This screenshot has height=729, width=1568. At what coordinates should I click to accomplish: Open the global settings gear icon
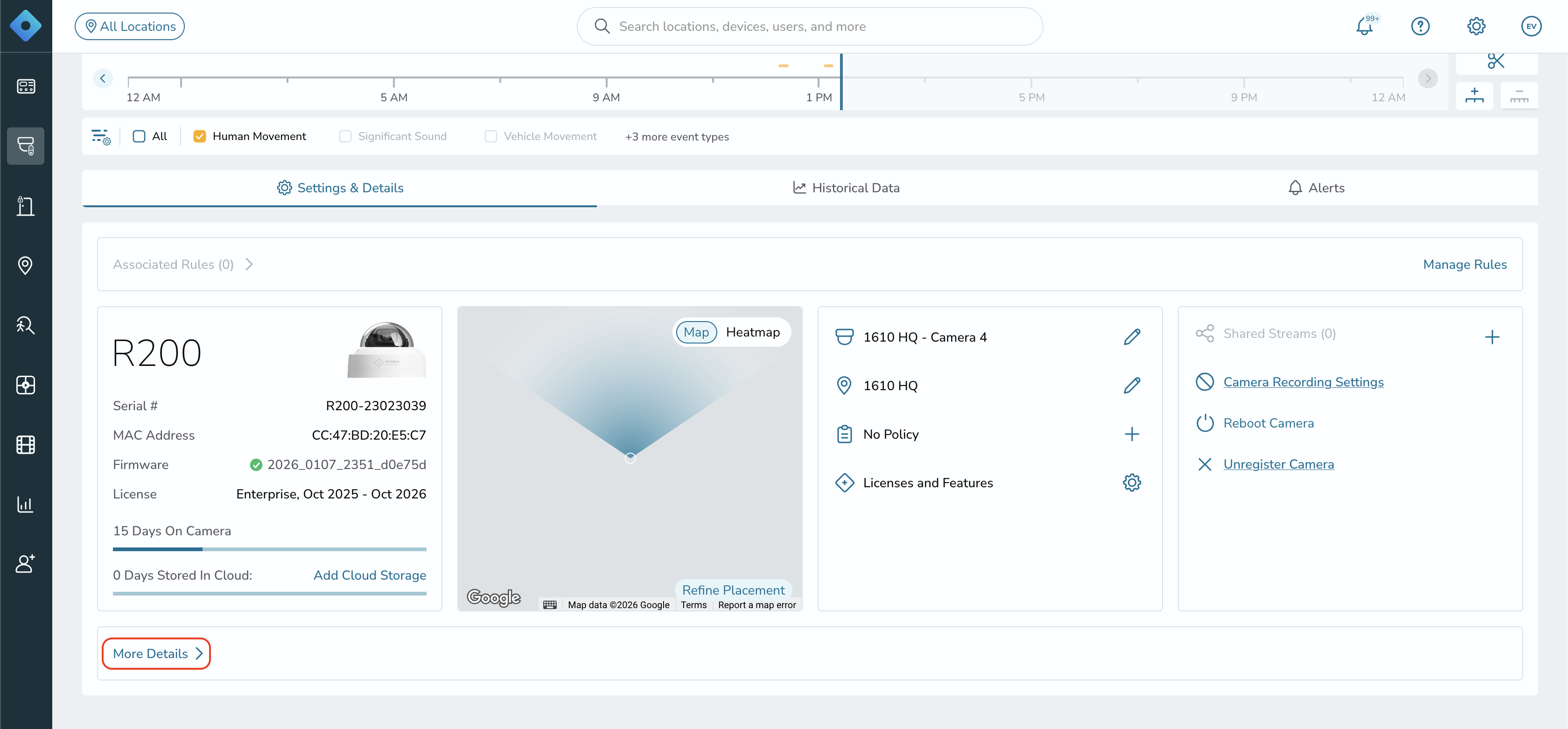coord(1476,26)
